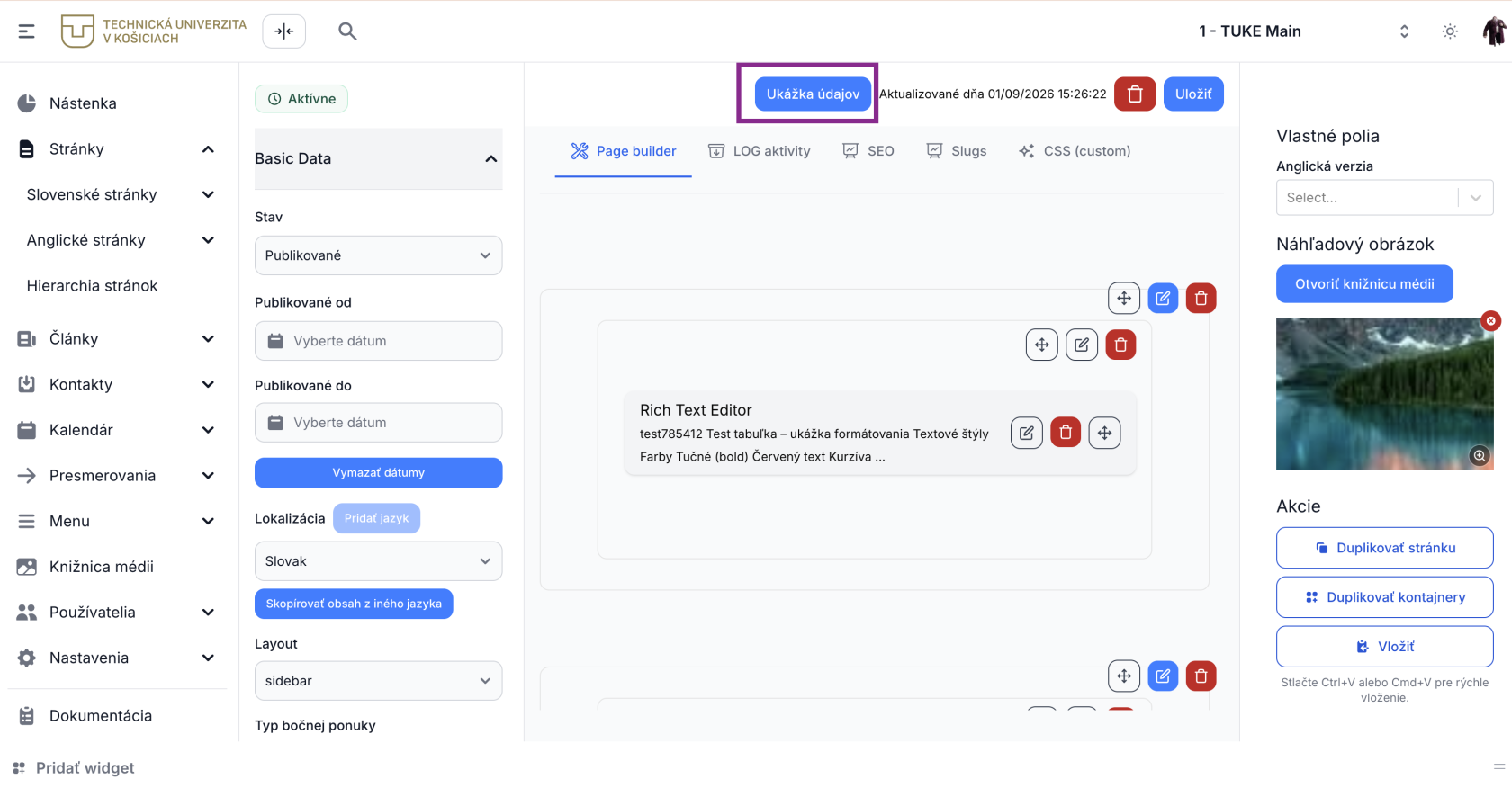Click Vymazať dátumy button

click(378, 473)
